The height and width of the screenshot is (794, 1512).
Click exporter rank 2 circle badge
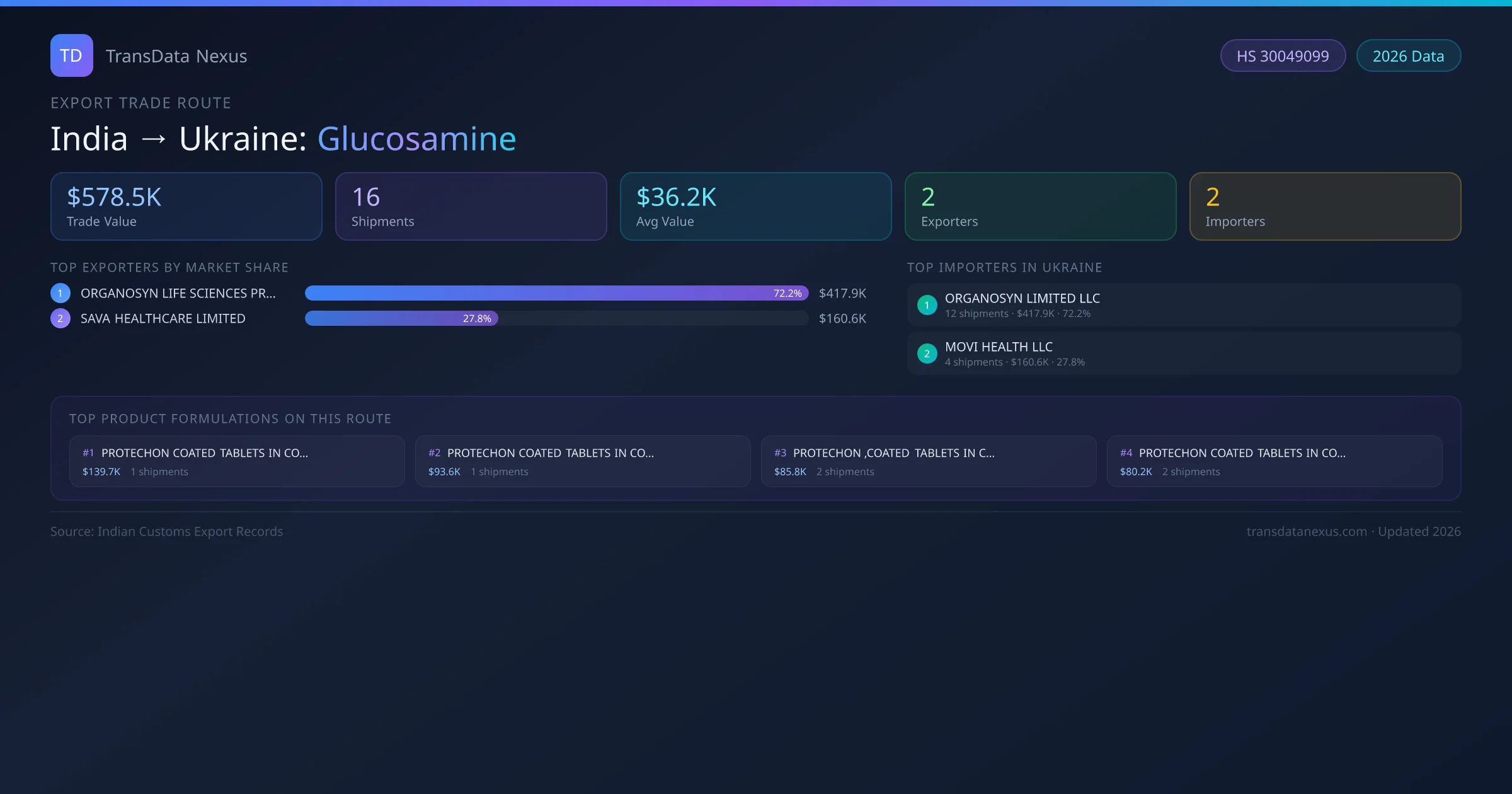(x=60, y=318)
